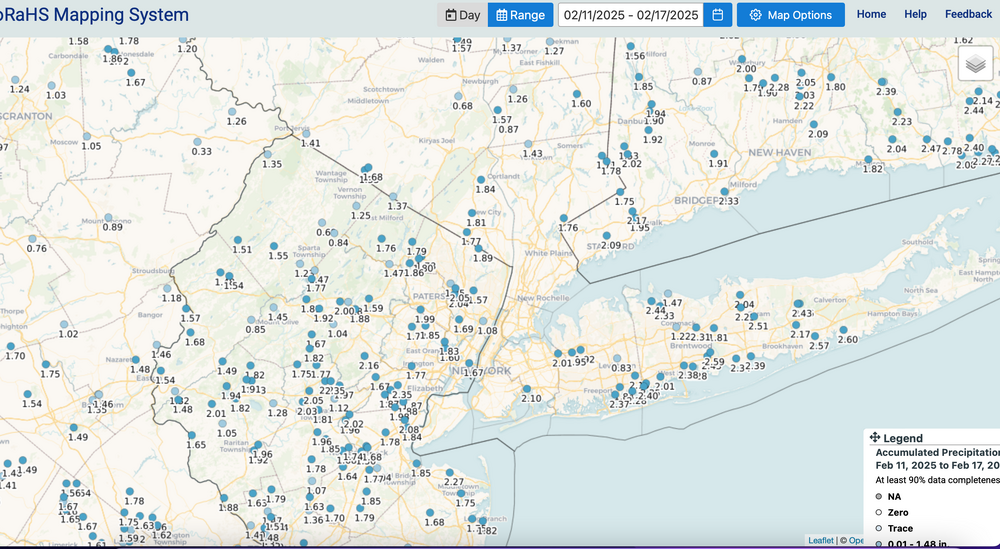The width and height of the screenshot is (1000, 549).
Task: Click the Newburgh map label
Action: pos(480,82)
